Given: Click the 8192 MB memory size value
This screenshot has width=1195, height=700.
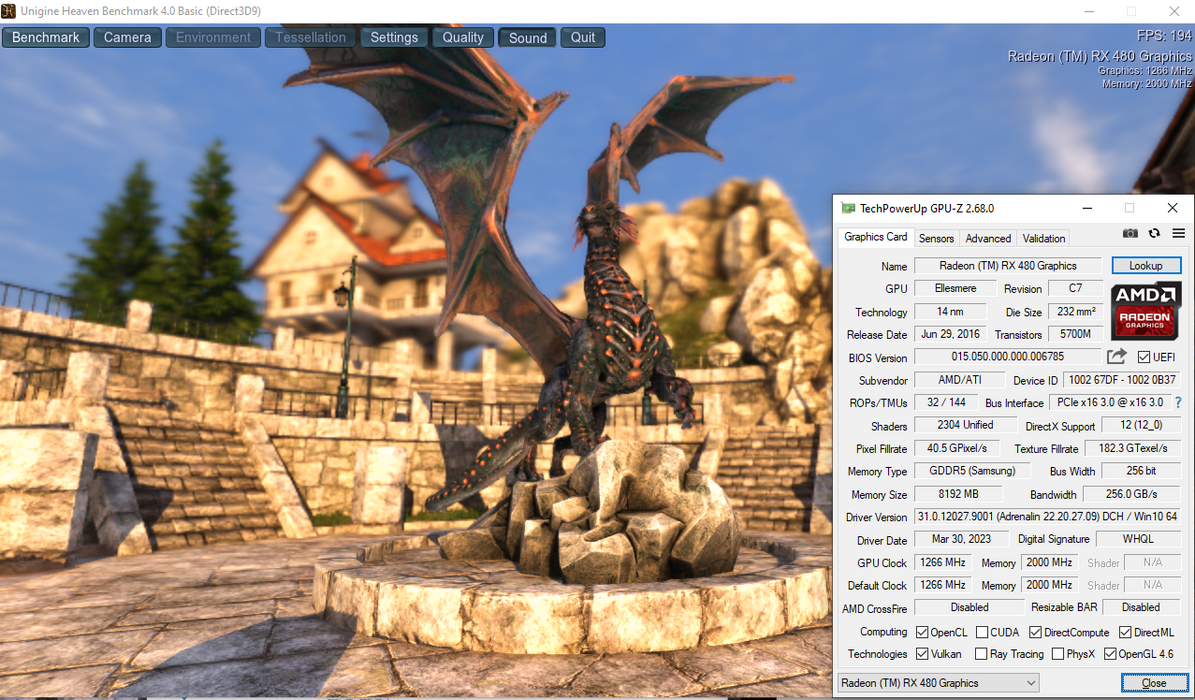Looking at the screenshot, I should (958, 493).
